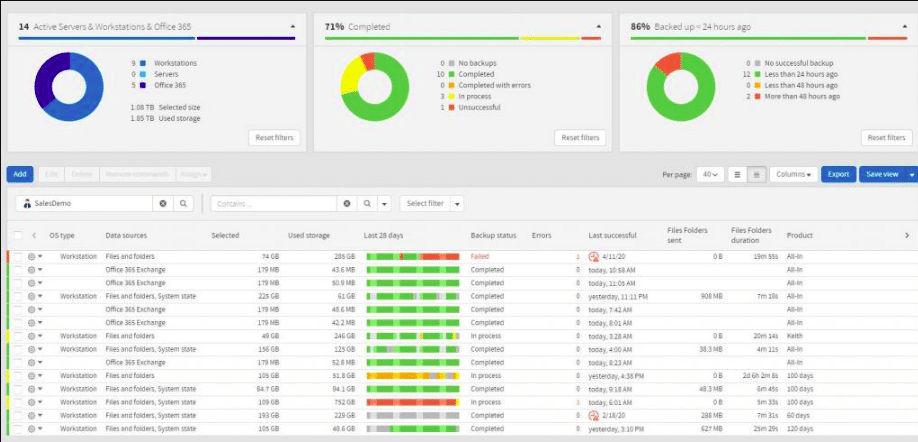Screen dimensions: 918x442
Task: Open gear menu for row using 125 GB
Action: [x=35, y=350]
